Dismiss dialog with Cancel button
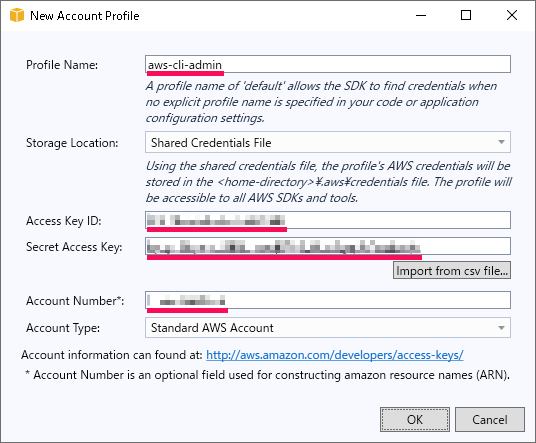536x443 pixels. (x=490, y=419)
